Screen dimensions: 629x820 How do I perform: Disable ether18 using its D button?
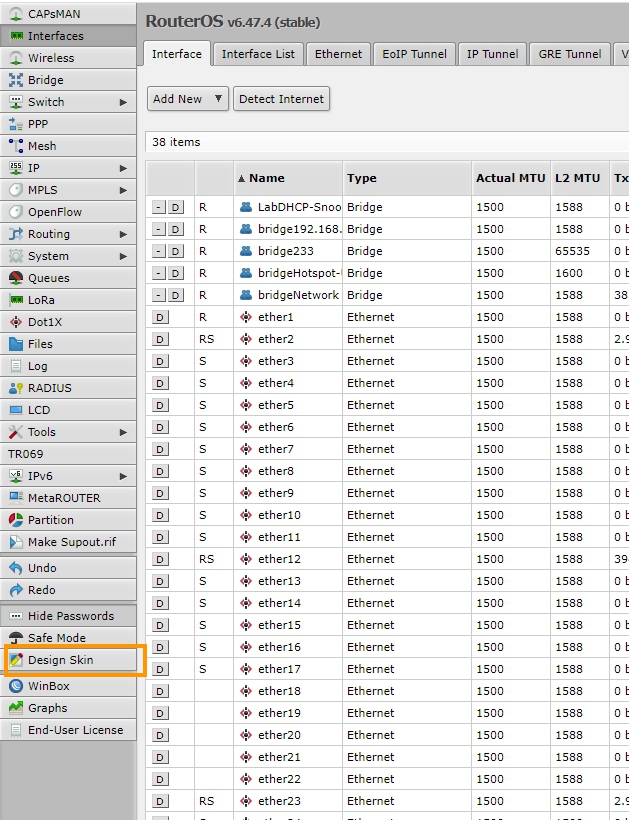coord(160,691)
